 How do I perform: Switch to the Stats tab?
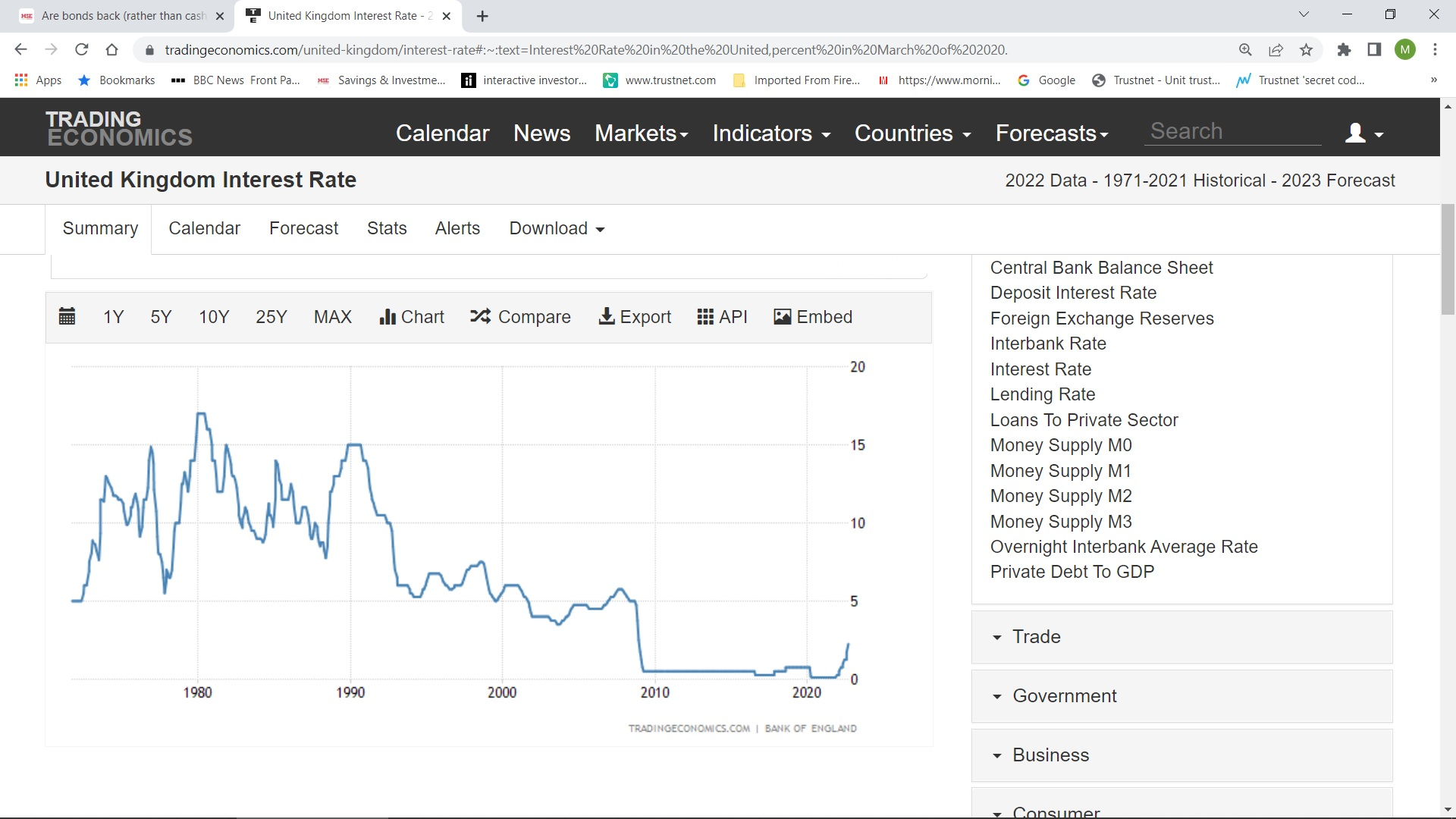pyautogui.click(x=387, y=228)
